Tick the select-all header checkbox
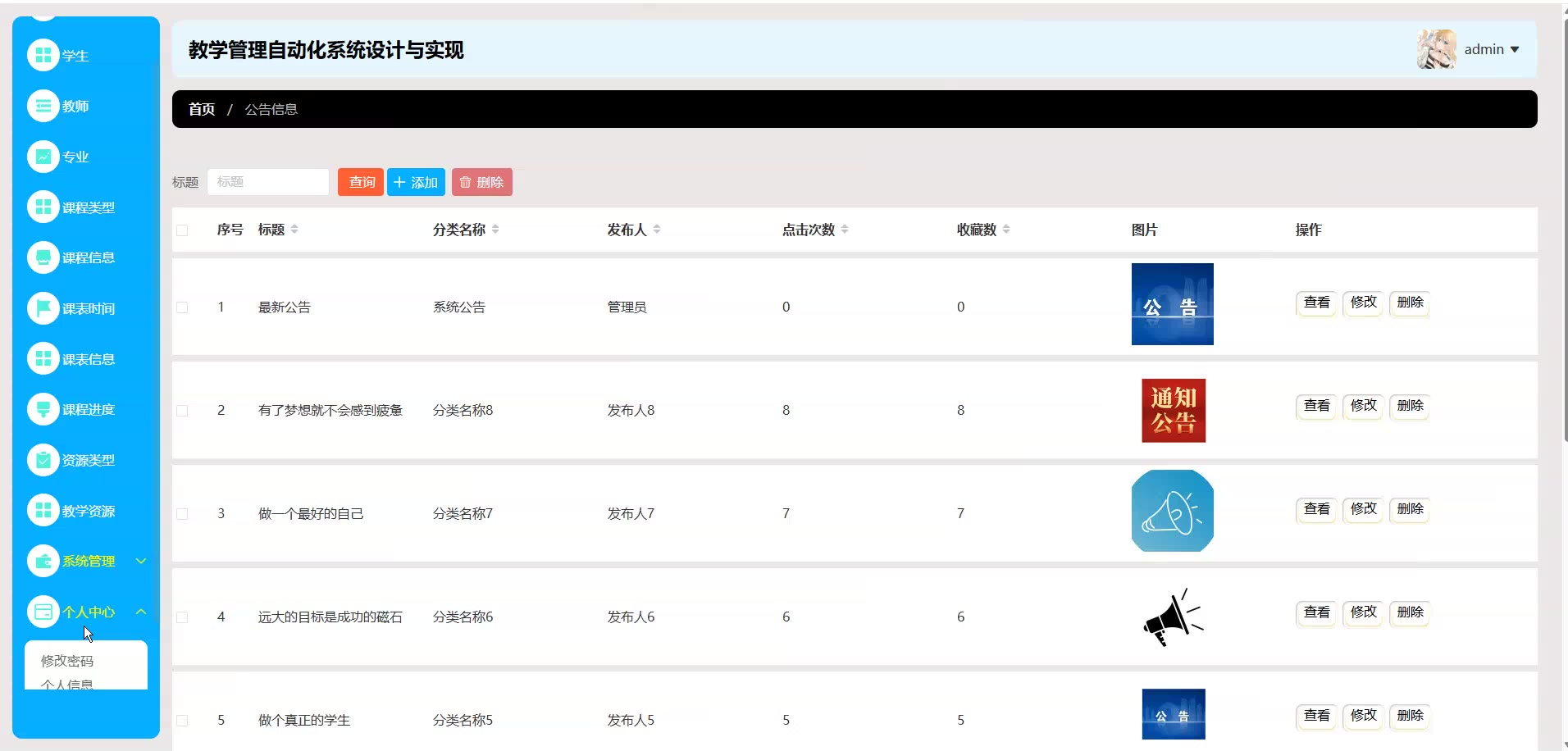The image size is (1568, 751). [x=182, y=230]
